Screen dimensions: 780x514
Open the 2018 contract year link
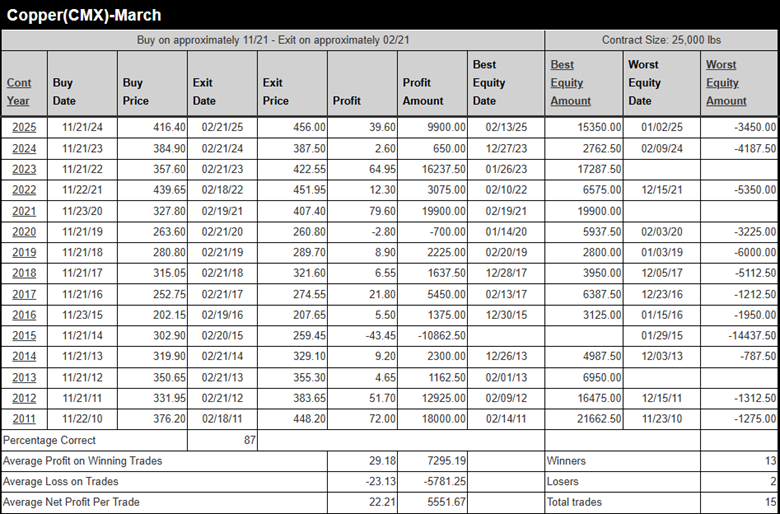[x=24, y=273]
